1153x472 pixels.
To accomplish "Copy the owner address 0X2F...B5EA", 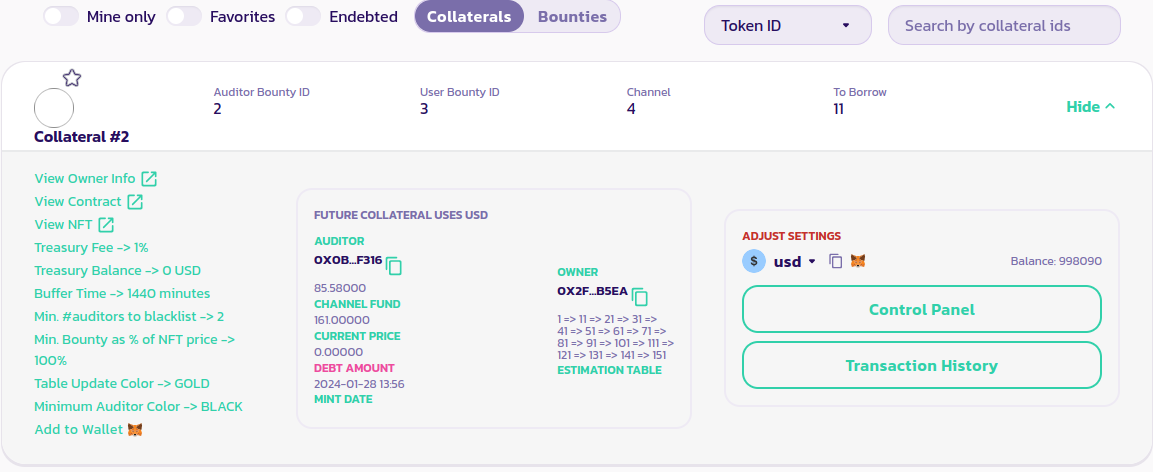I will tap(640, 297).
